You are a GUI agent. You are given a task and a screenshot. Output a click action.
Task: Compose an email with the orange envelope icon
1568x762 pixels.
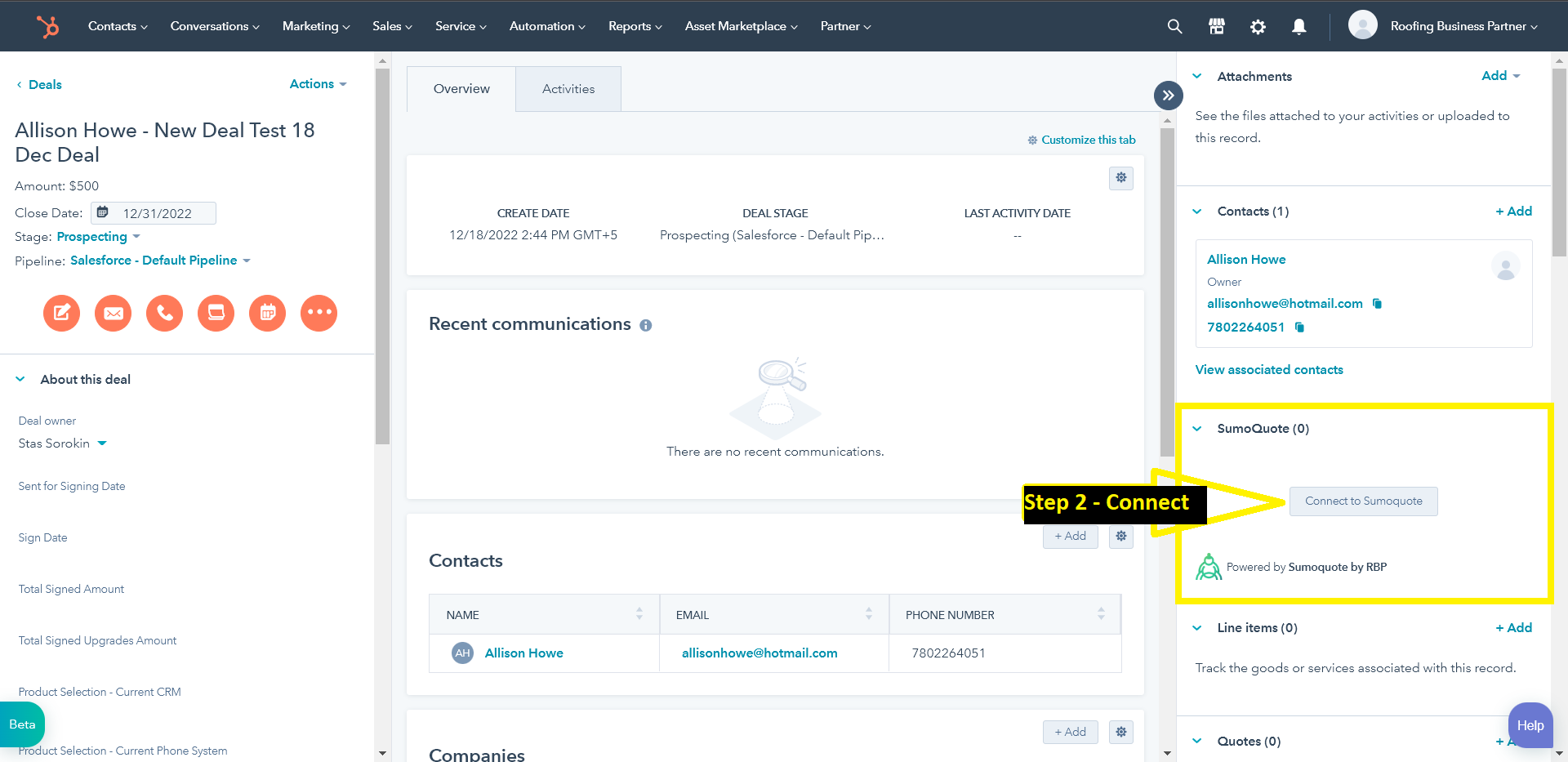(x=113, y=313)
